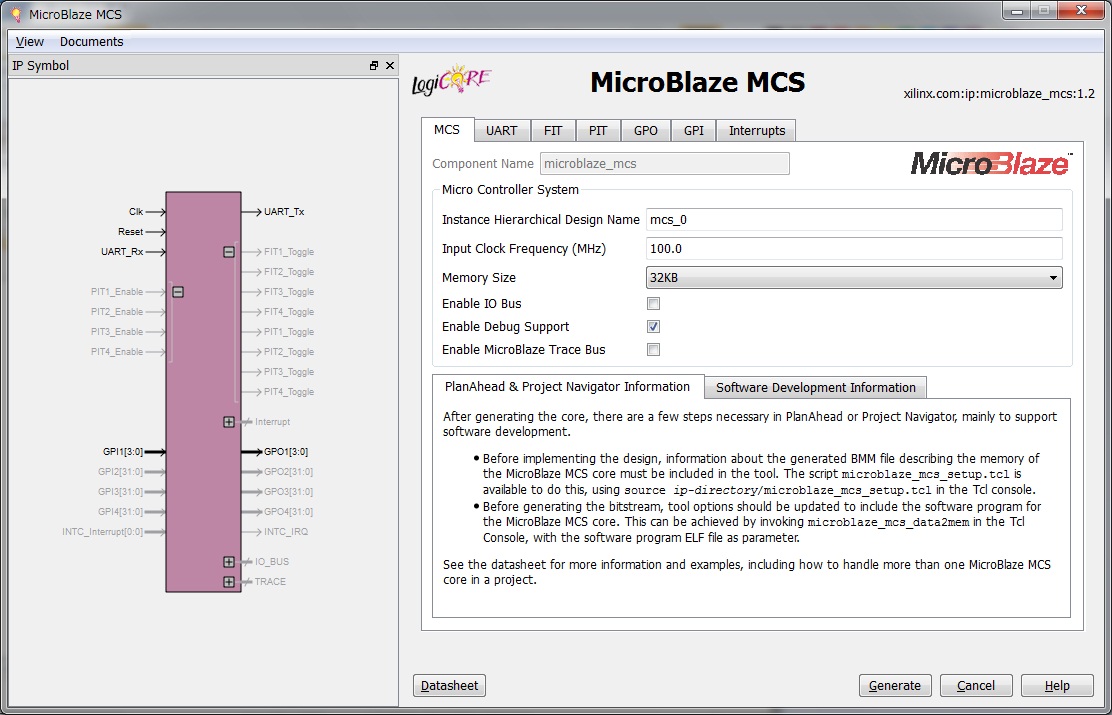Image resolution: width=1112 pixels, height=715 pixels.
Task: Expand the IO_BUS port group
Action: 228,562
